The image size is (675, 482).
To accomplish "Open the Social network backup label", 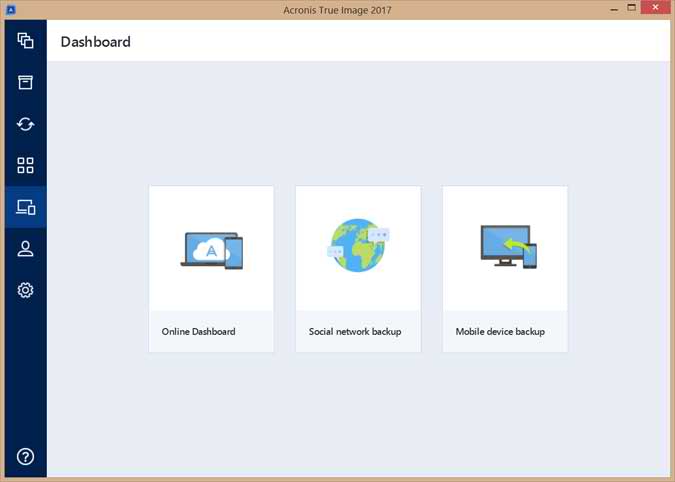I will (x=355, y=331).
